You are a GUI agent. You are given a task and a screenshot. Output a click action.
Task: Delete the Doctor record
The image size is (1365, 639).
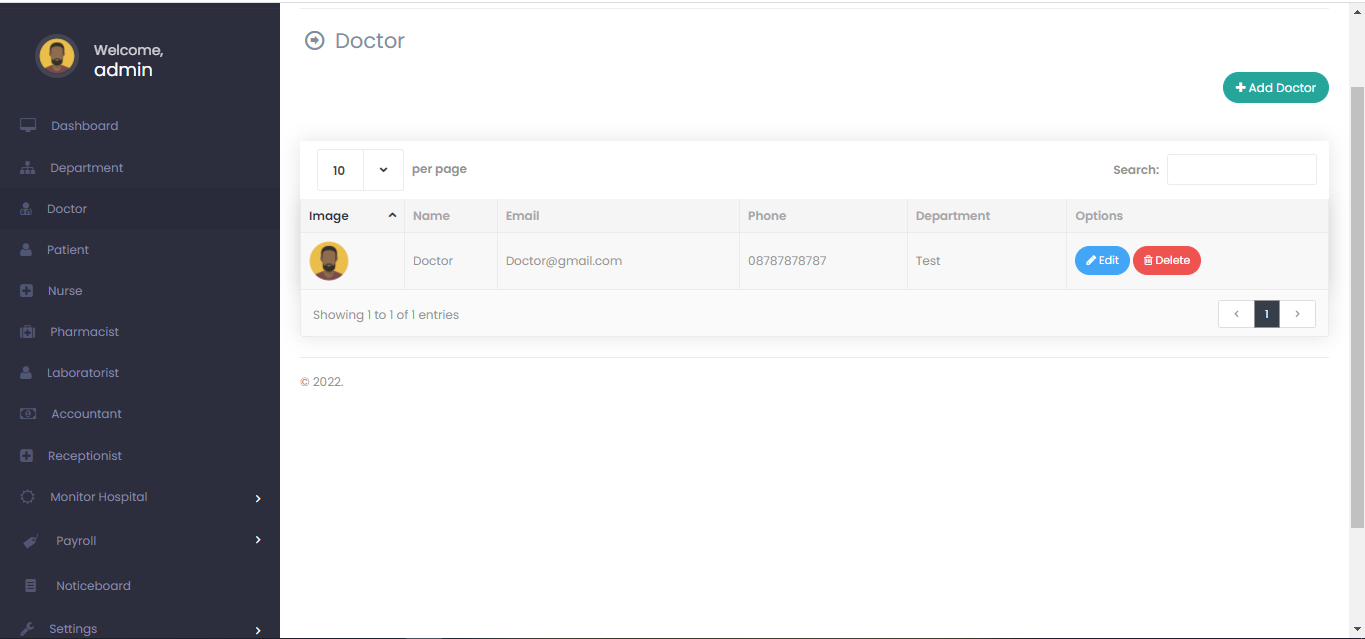tap(1166, 260)
